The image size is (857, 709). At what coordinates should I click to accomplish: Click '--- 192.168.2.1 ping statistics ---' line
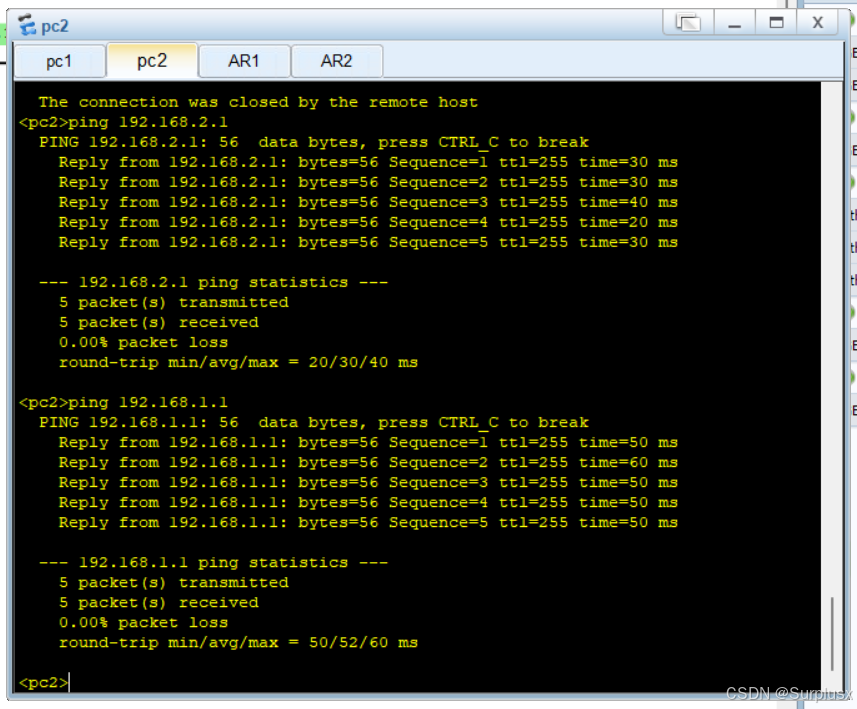[213, 283]
